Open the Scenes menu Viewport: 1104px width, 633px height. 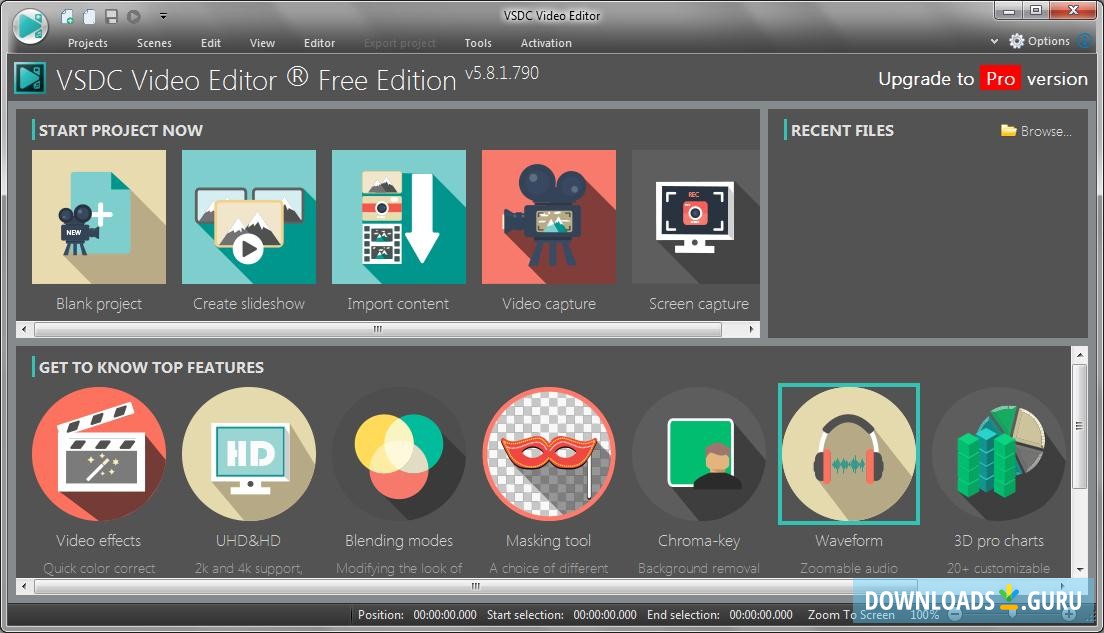pyautogui.click(x=154, y=43)
